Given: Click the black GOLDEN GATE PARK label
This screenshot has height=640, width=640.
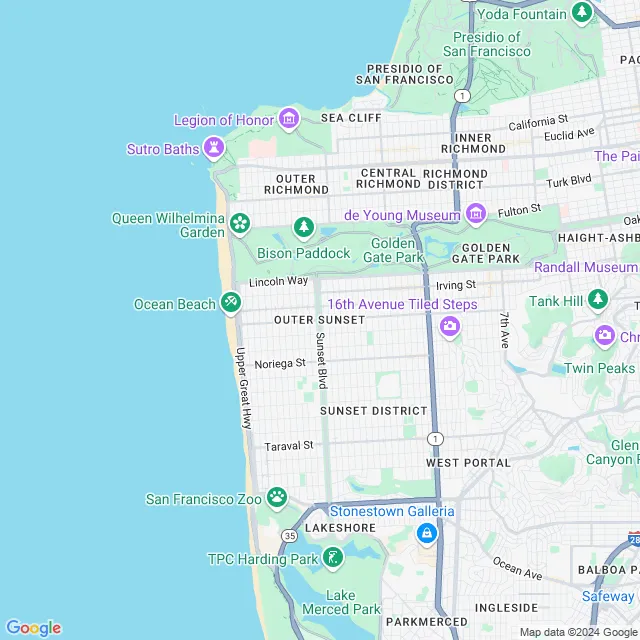Looking at the screenshot, I should [x=486, y=253].
